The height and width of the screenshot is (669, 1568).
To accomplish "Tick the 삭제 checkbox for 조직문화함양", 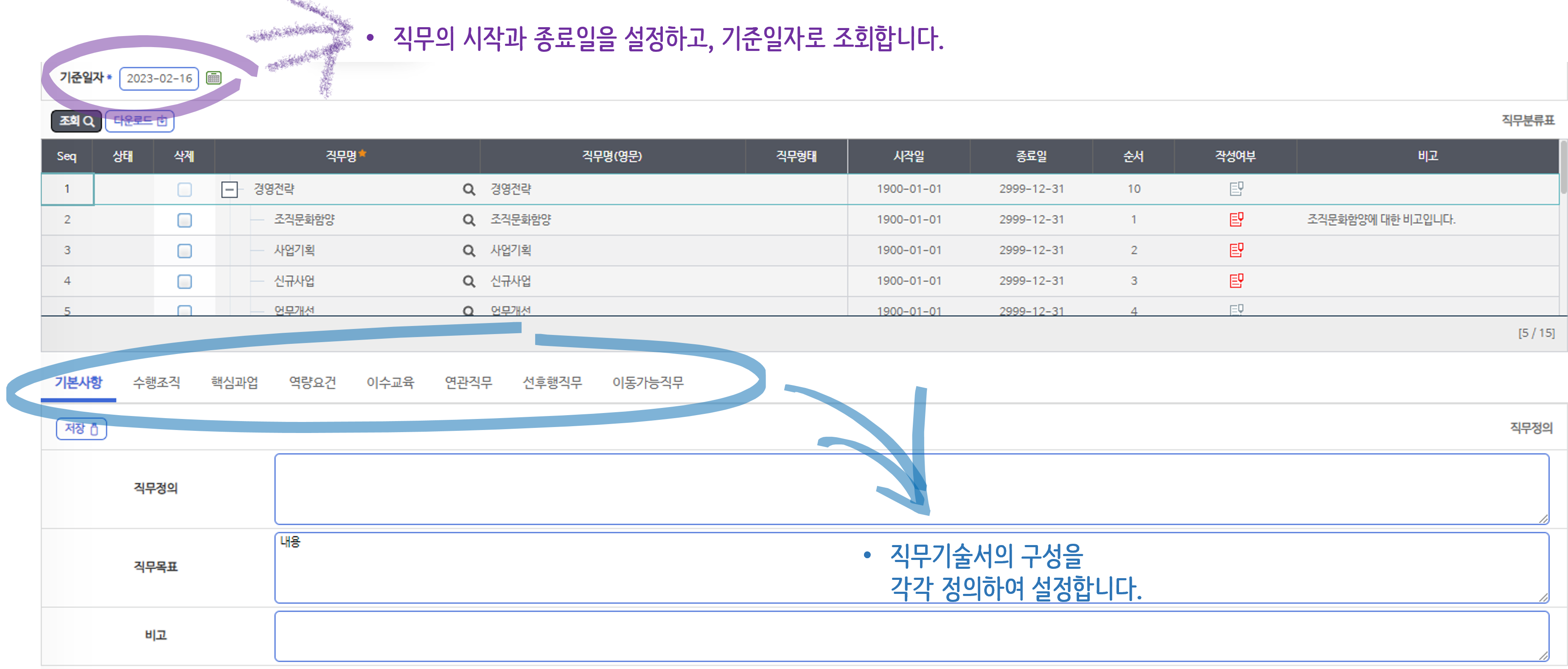I will 185,220.
